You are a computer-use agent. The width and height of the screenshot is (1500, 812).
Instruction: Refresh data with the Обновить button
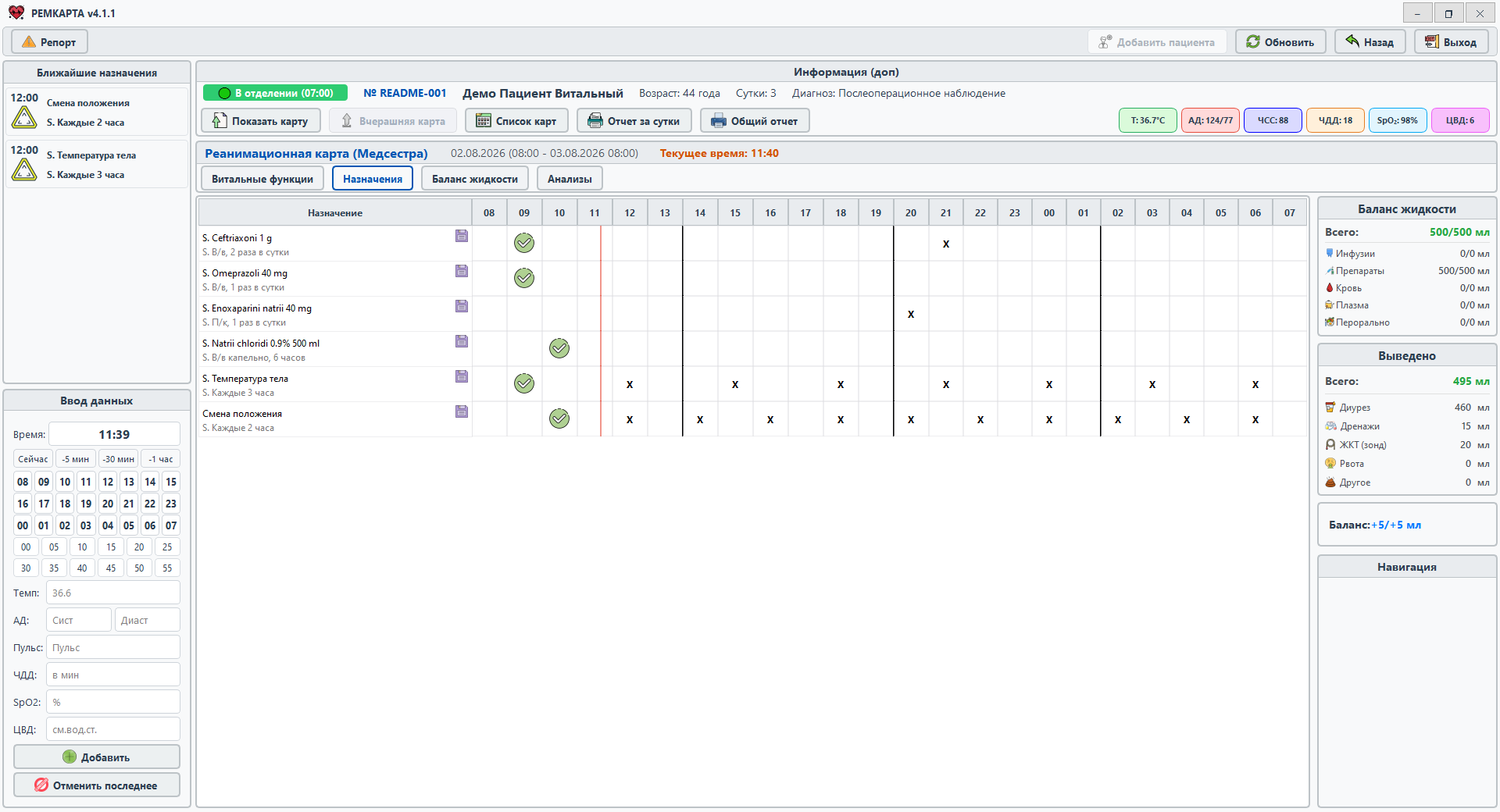click(x=1280, y=42)
